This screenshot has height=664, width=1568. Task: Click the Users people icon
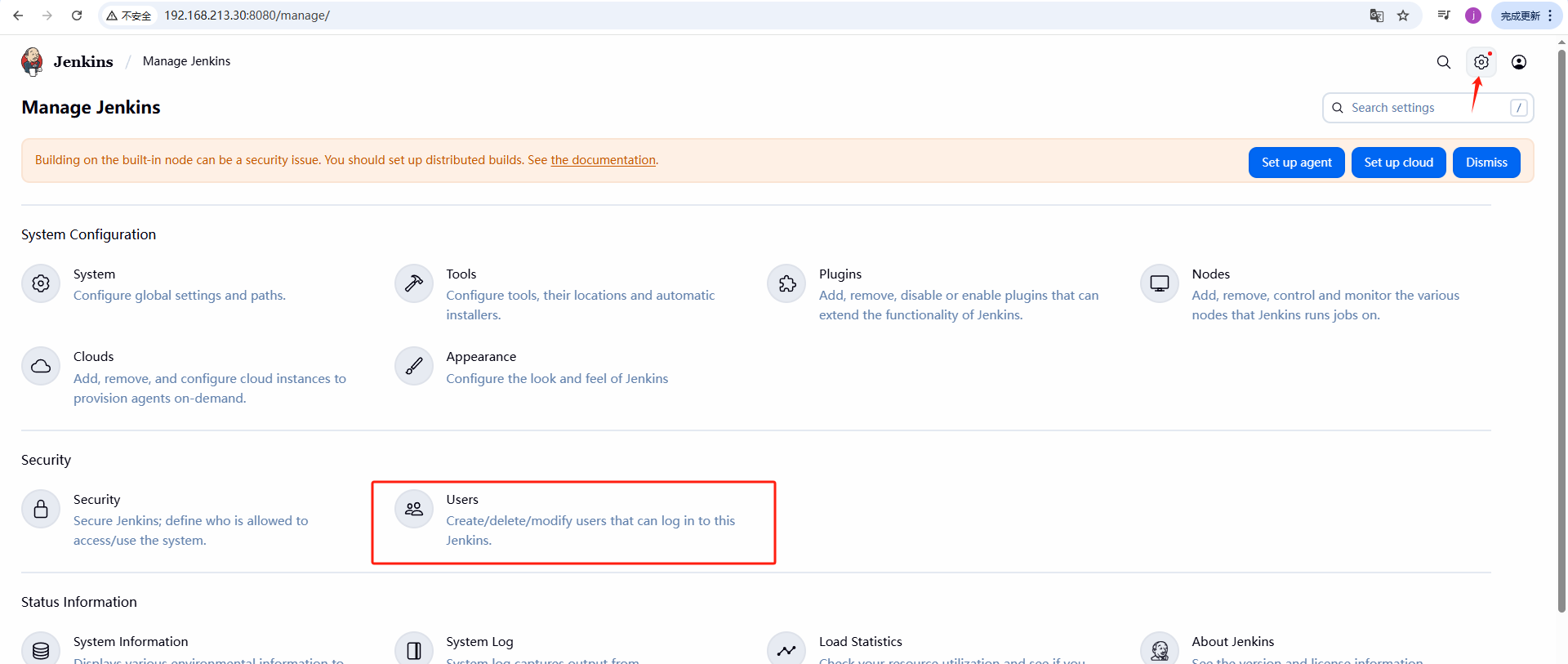coord(414,509)
